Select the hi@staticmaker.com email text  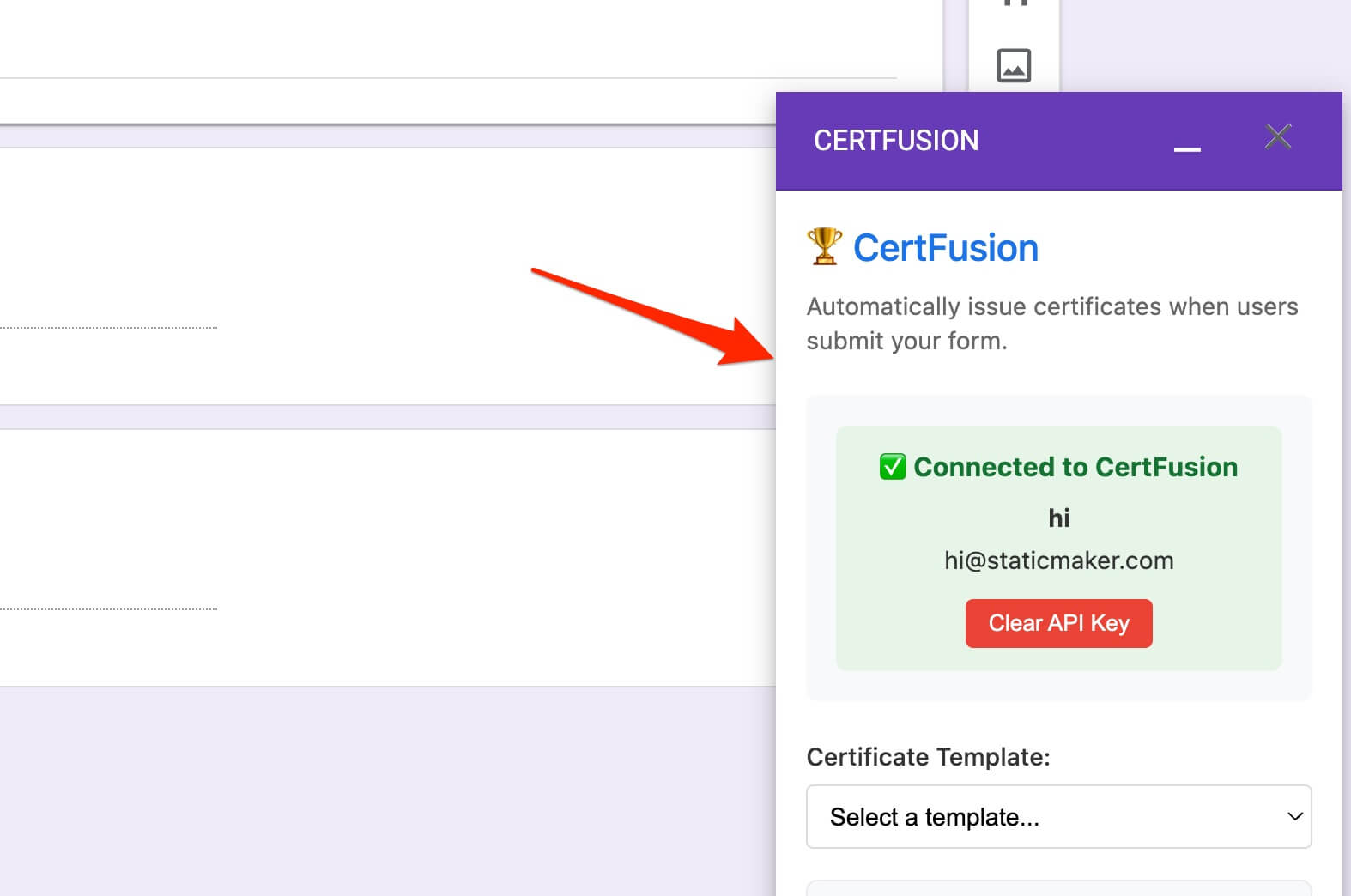tap(1058, 560)
